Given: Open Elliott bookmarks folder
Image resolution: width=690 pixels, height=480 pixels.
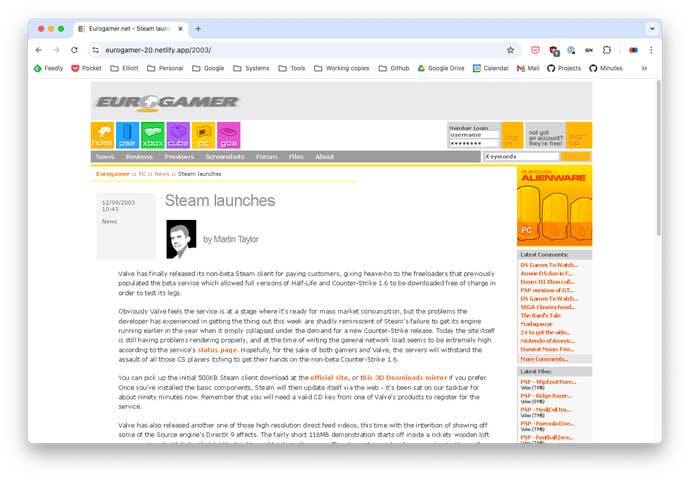Looking at the screenshot, I should click(x=124, y=68).
